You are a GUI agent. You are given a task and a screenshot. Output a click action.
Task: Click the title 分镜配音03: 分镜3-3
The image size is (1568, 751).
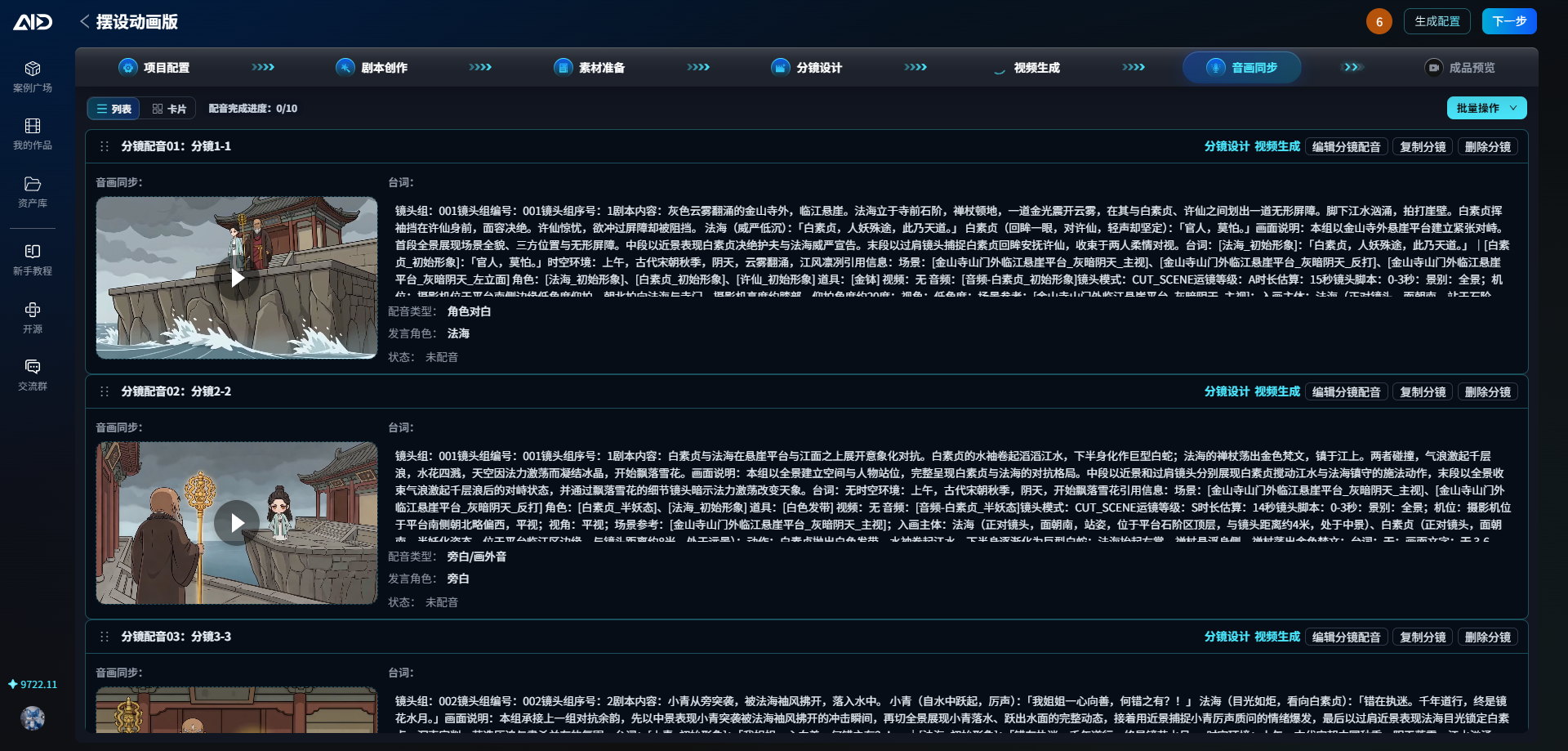coord(176,637)
